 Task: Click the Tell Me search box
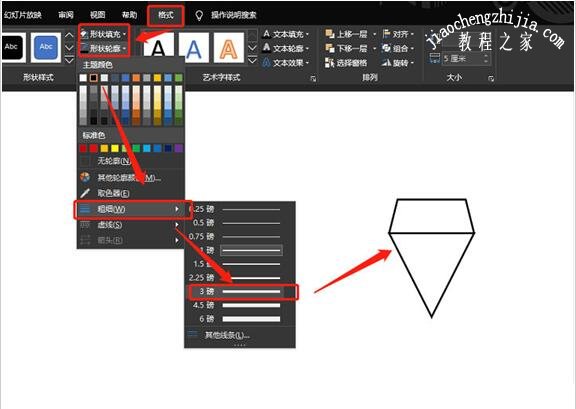[234, 15]
